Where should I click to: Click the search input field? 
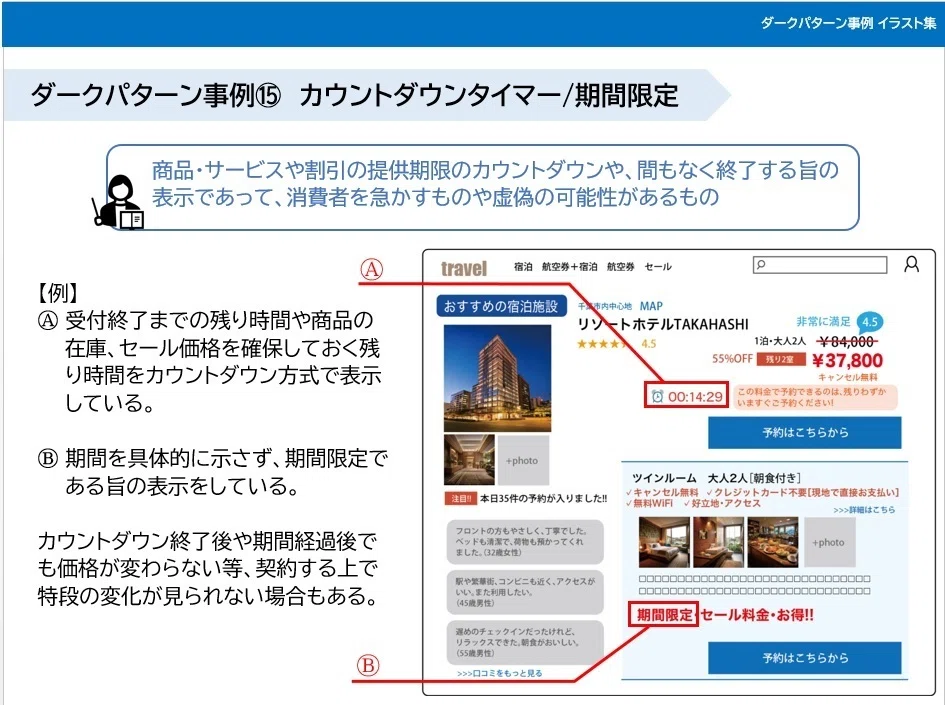(820, 265)
